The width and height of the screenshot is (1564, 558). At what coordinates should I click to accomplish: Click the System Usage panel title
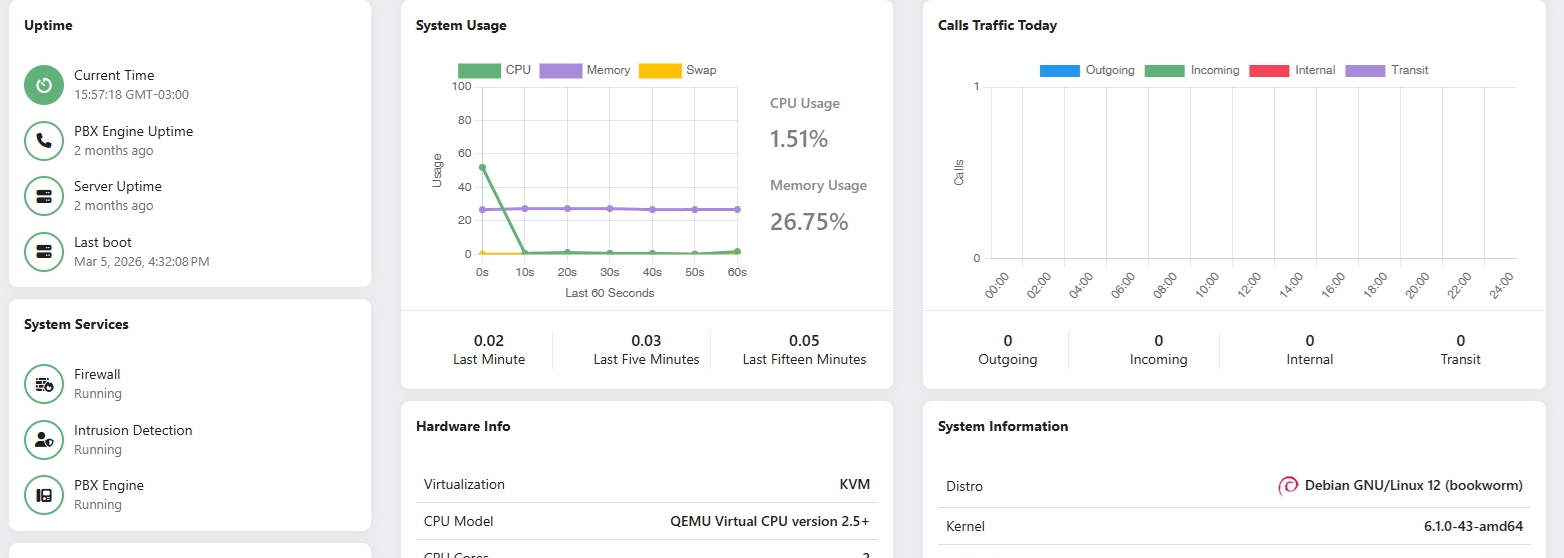461,25
